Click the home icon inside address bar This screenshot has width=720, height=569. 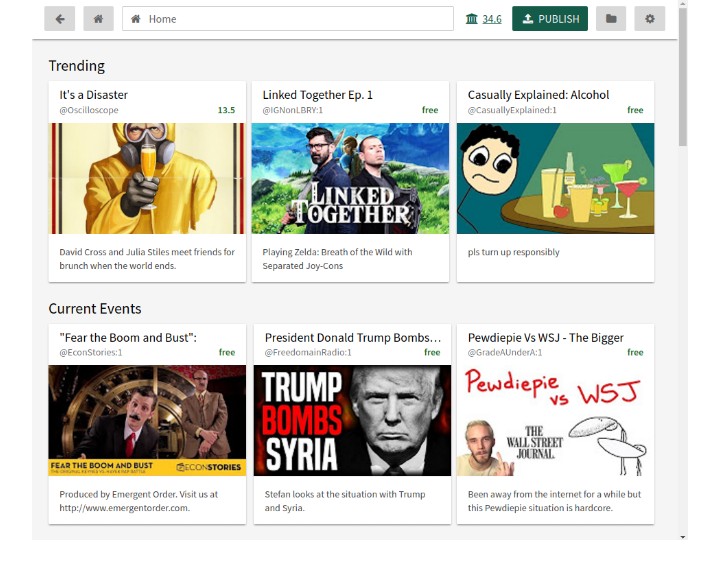pyautogui.click(x=135, y=19)
